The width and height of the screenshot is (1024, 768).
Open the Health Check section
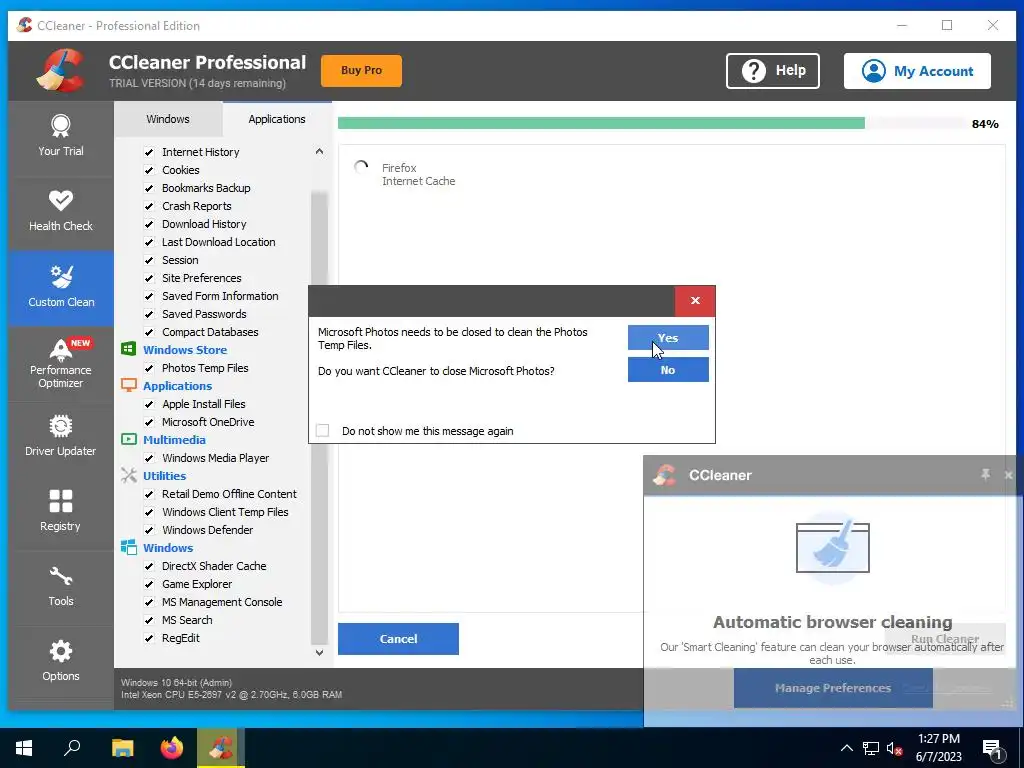pyautogui.click(x=61, y=212)
